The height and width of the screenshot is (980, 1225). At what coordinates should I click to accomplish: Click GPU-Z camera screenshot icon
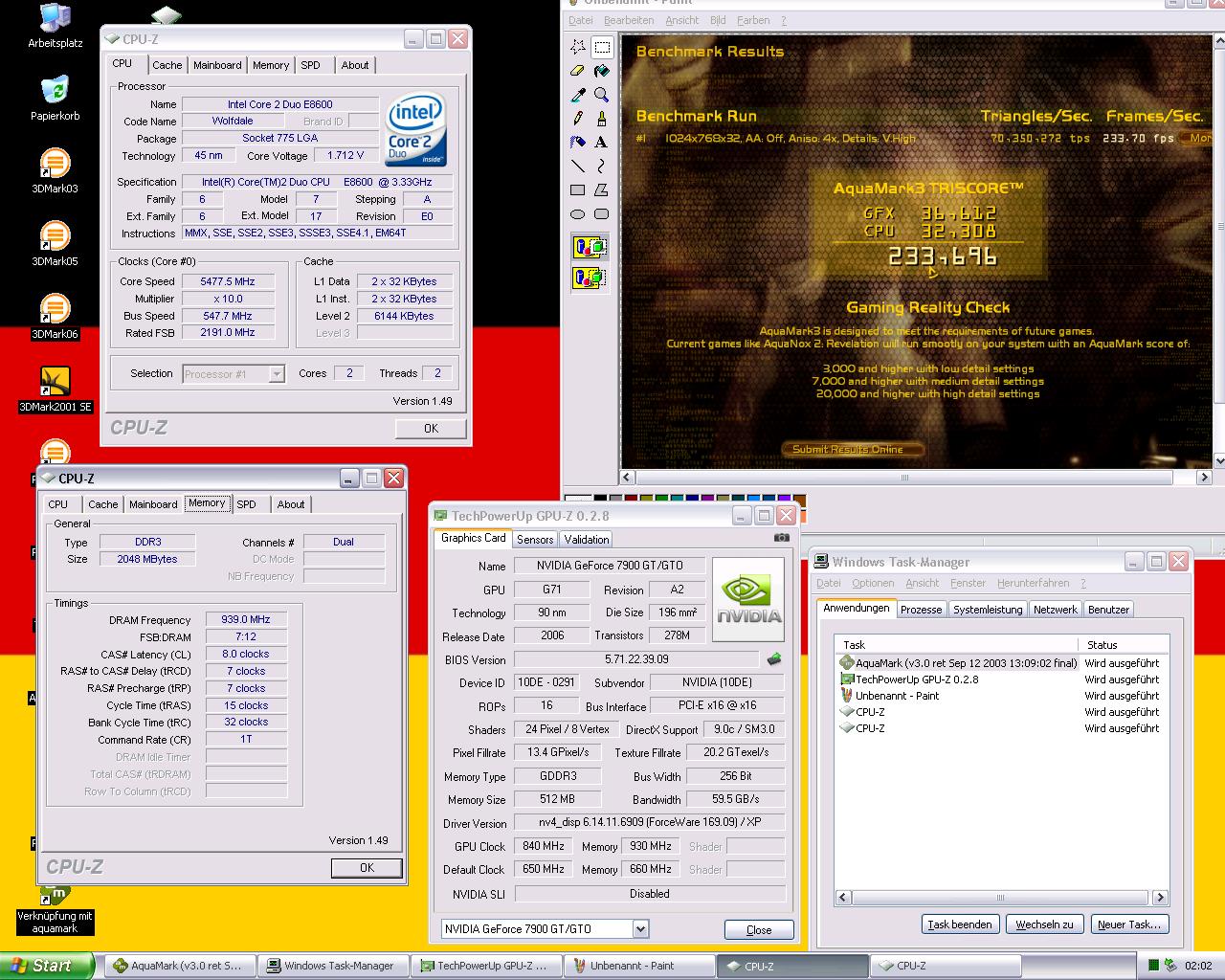click(x=782, y=538)
